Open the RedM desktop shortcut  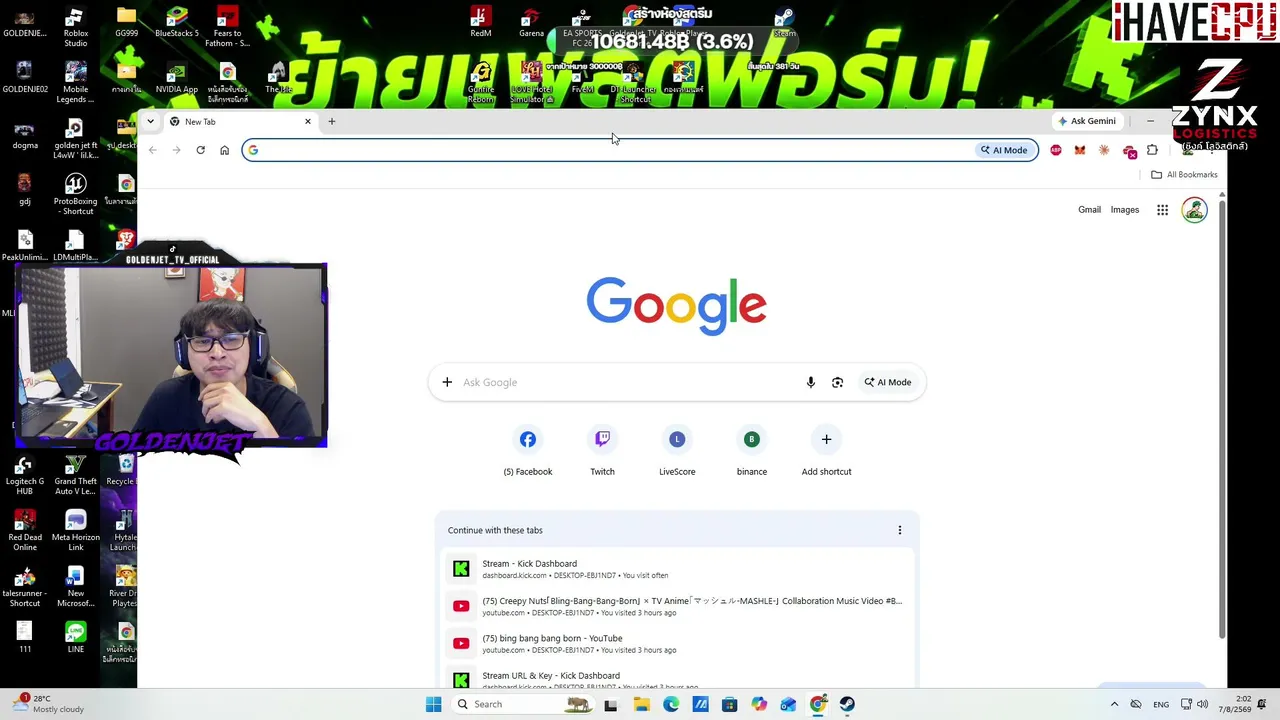point(481,23)
